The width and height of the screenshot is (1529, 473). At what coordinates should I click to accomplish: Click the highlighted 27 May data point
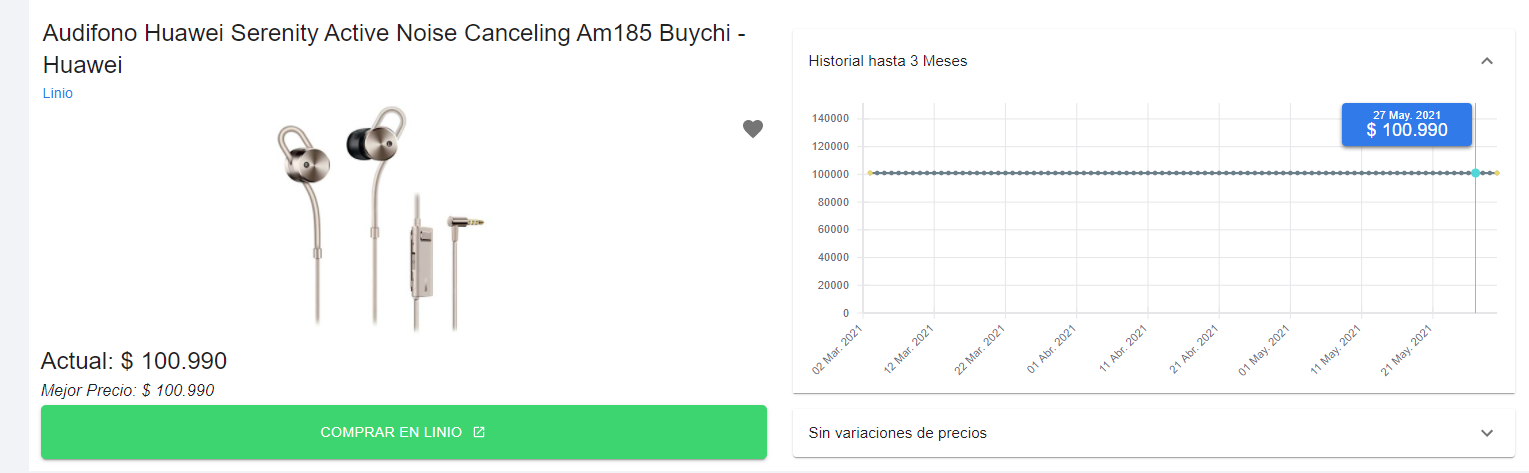(x=1475, y=173)
